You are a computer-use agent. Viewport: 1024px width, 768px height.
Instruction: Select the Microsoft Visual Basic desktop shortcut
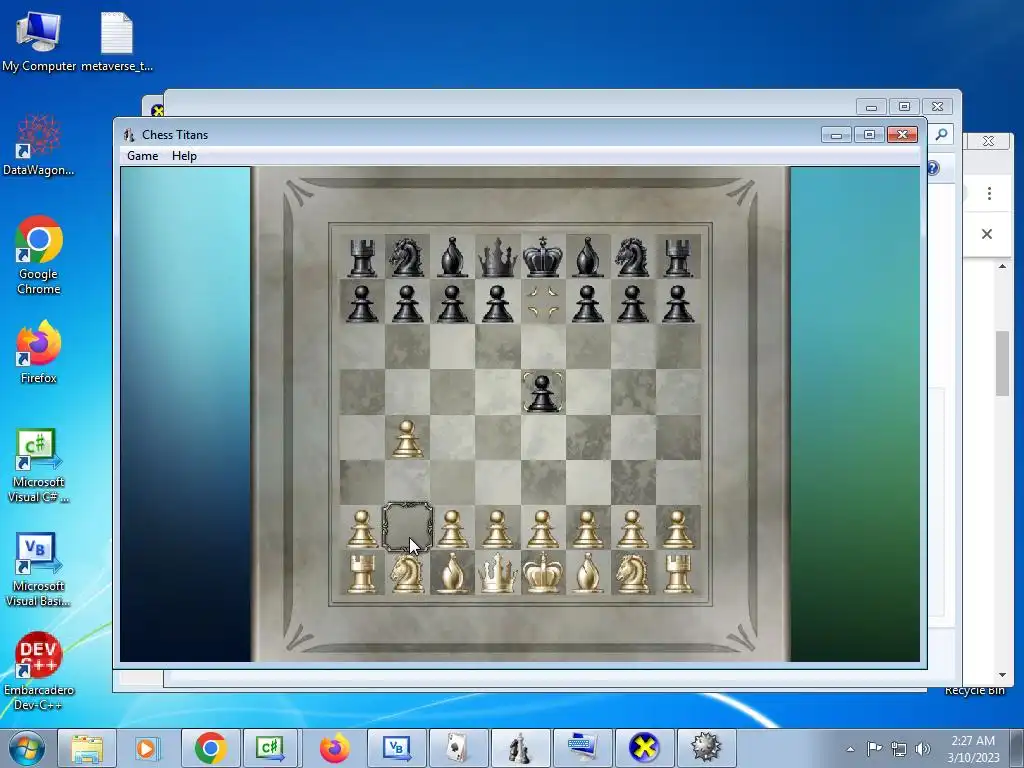click(x=39, y=569)
